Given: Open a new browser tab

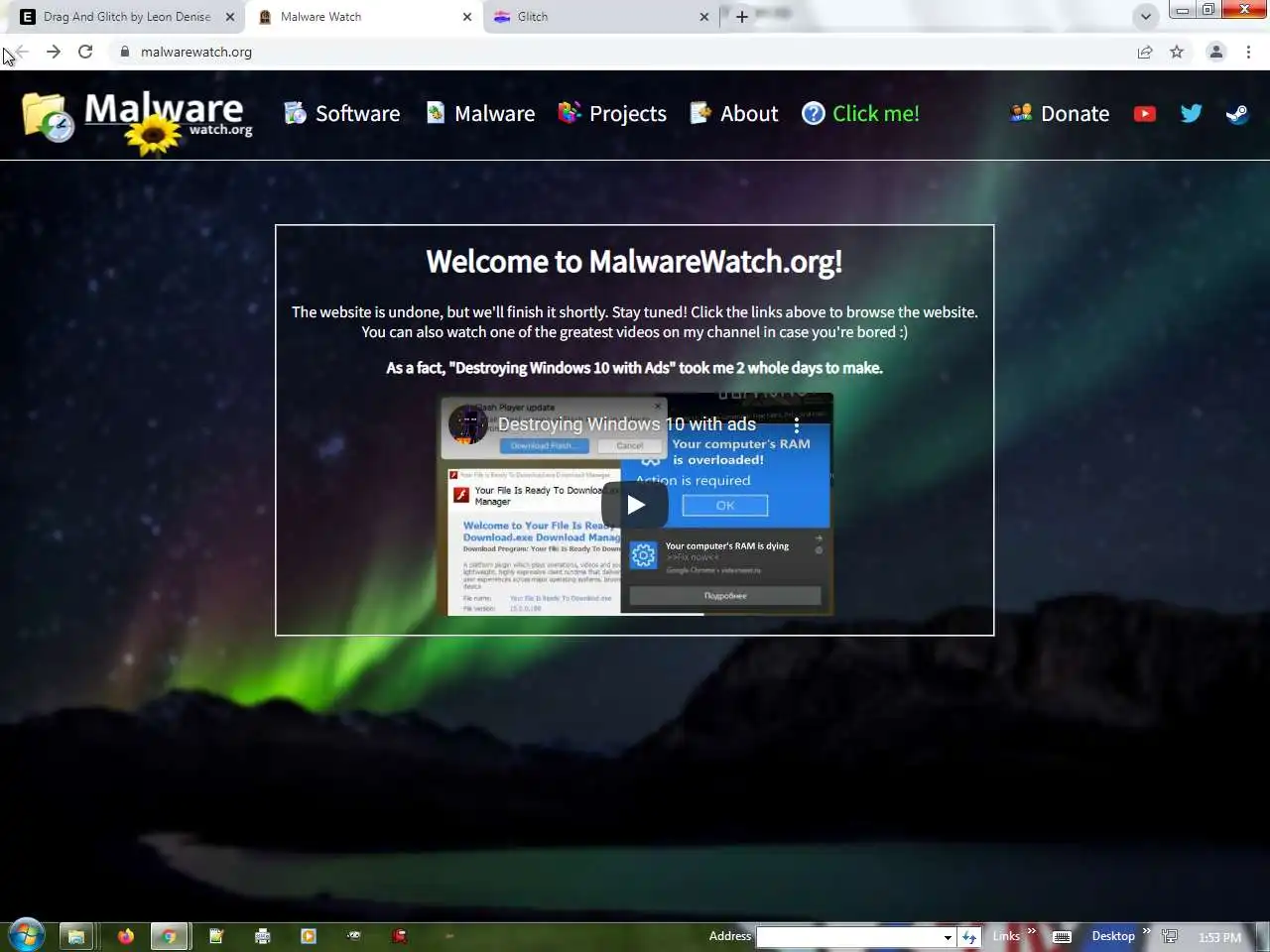Looking at the screenshot, I should (x=741, y=17).
